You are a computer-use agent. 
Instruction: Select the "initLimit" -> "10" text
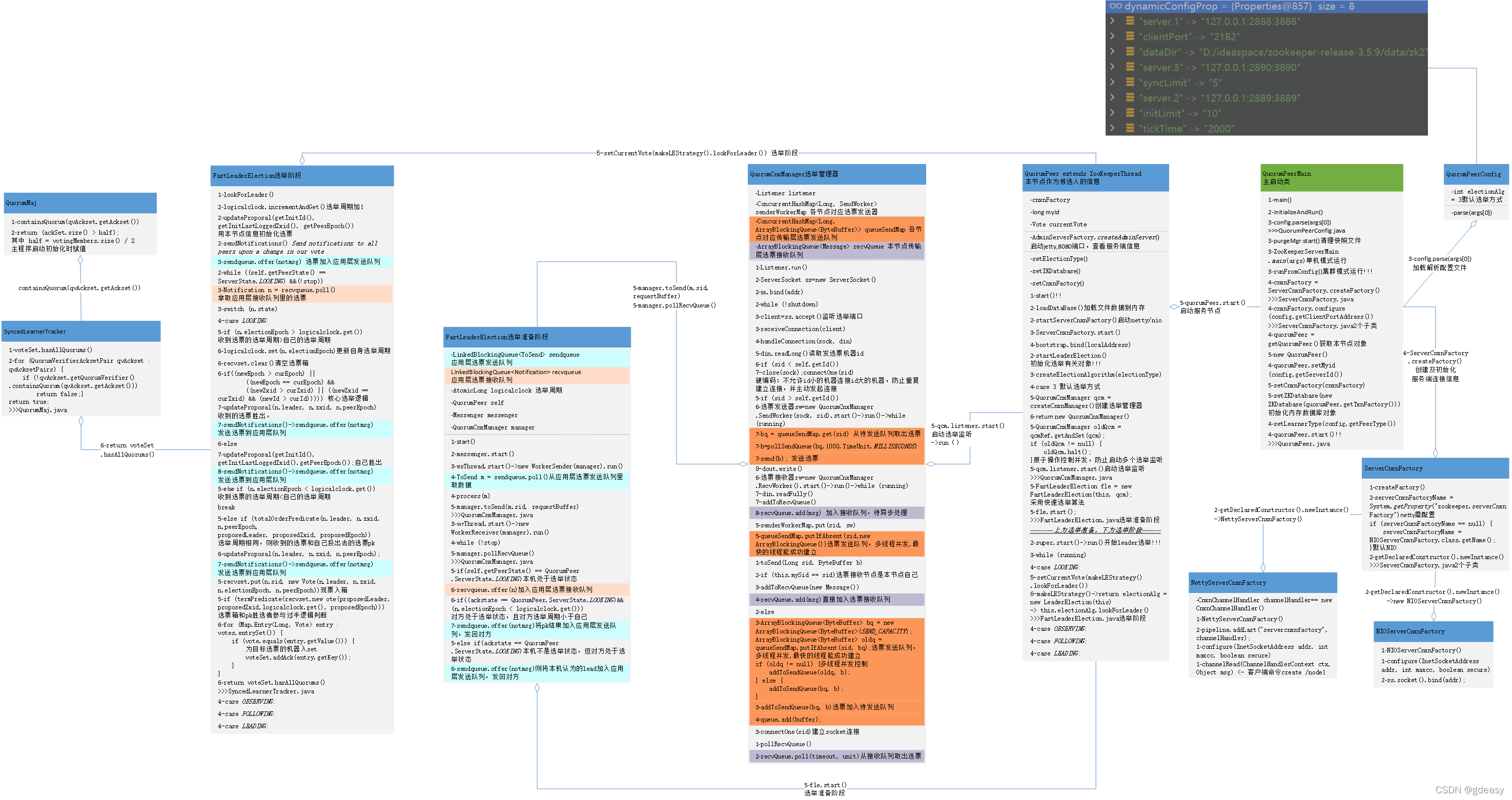click(1180, 113)
